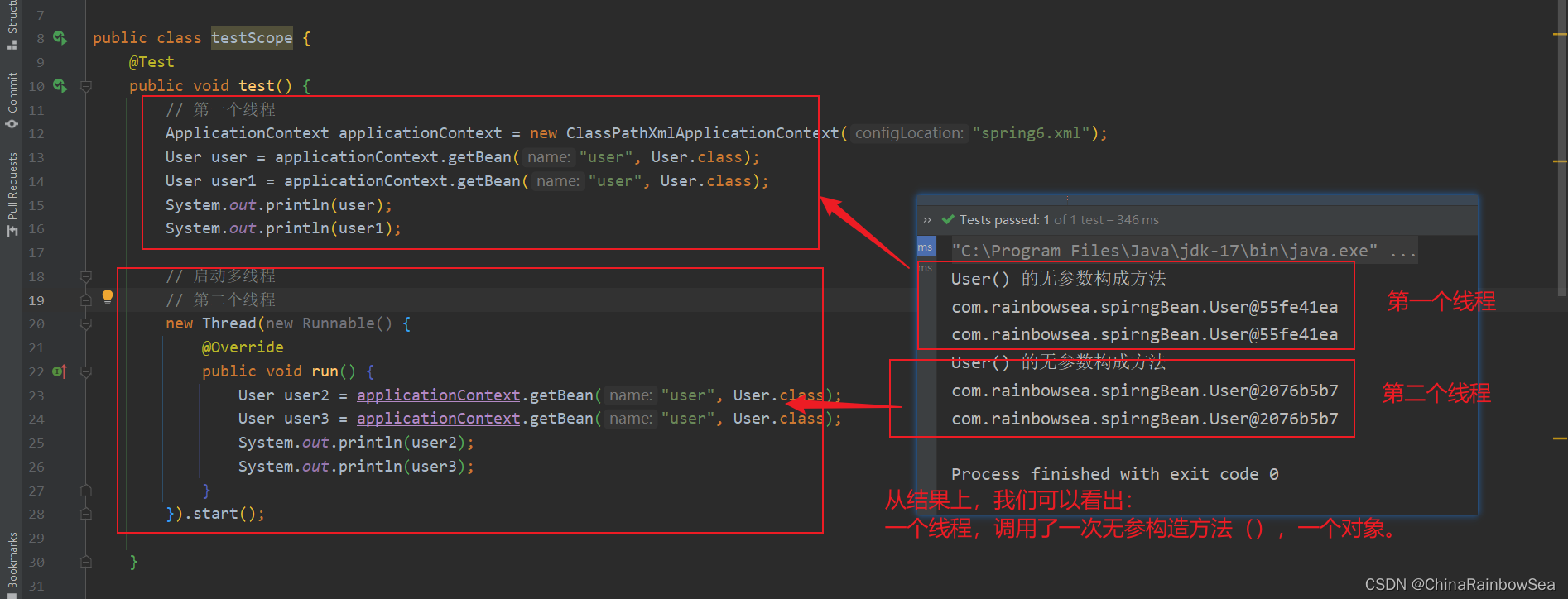Expand the hidden items chevron in the test panel

pos(927,220)
